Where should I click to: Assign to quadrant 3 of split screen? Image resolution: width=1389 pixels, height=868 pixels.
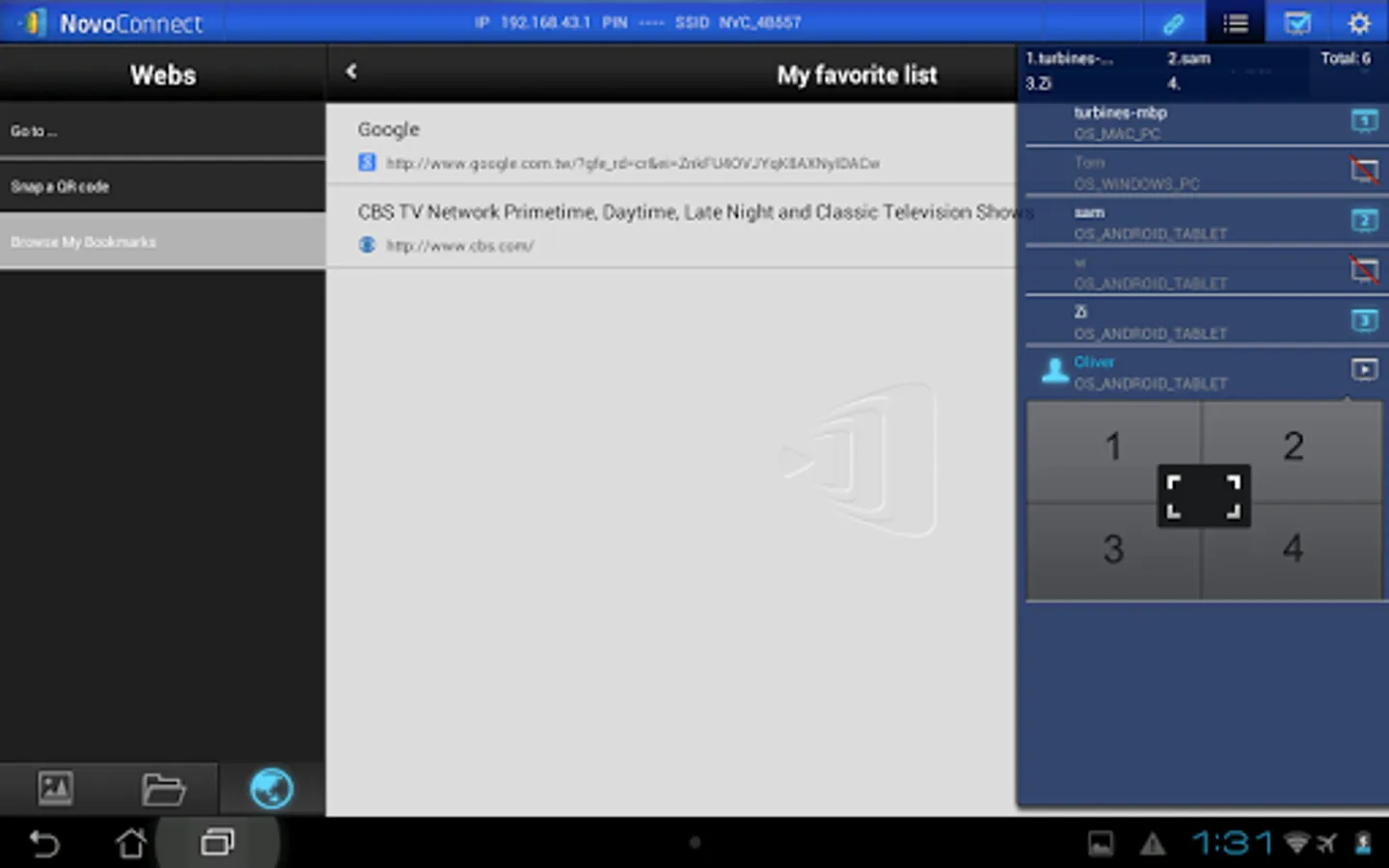(x=1113, y=550)
